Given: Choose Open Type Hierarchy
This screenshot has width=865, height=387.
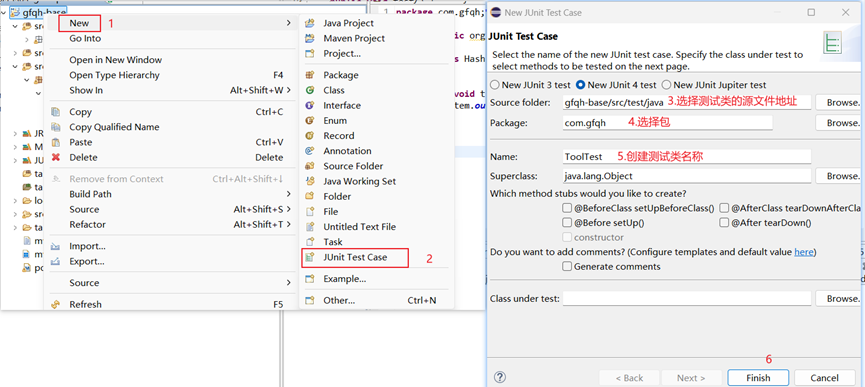Looking at the screenshot, I should point(114,75).
